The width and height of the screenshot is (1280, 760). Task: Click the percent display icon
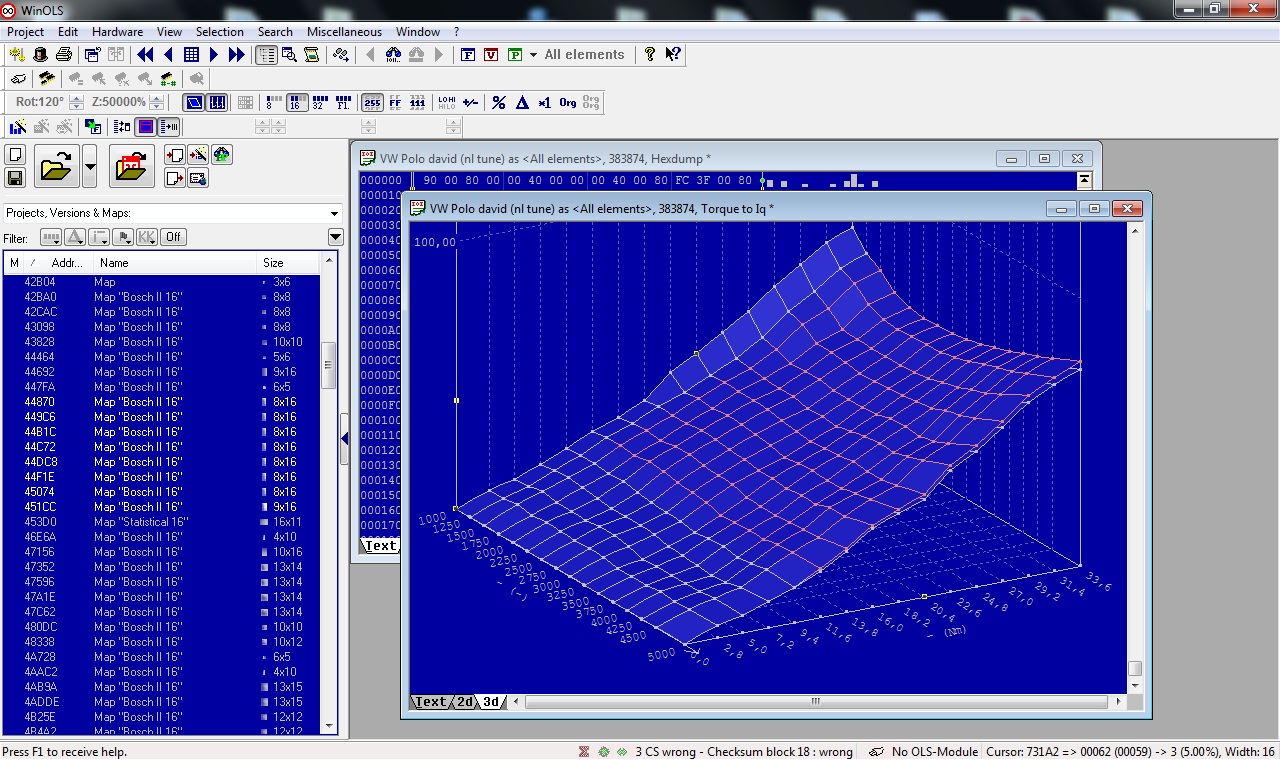pyautogui.click(x=498, y=102)
